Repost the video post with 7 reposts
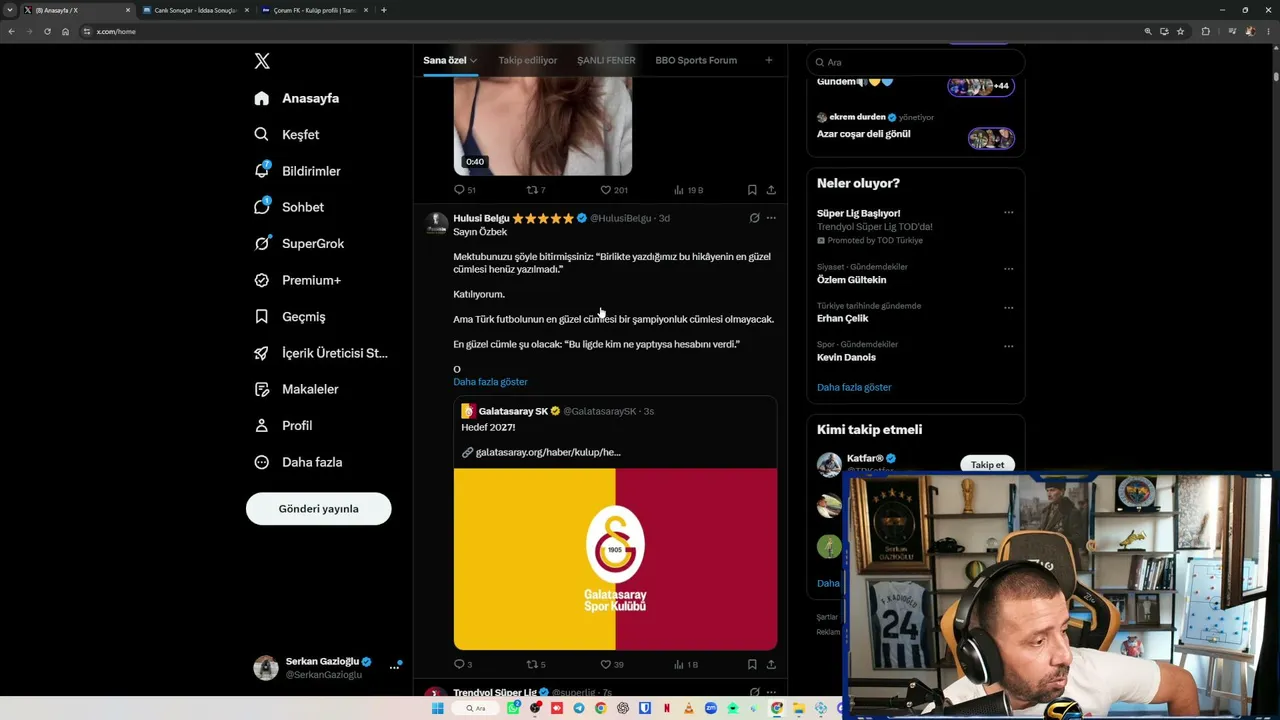Screen dimensions: 1280x720 (x=536, y=190)
